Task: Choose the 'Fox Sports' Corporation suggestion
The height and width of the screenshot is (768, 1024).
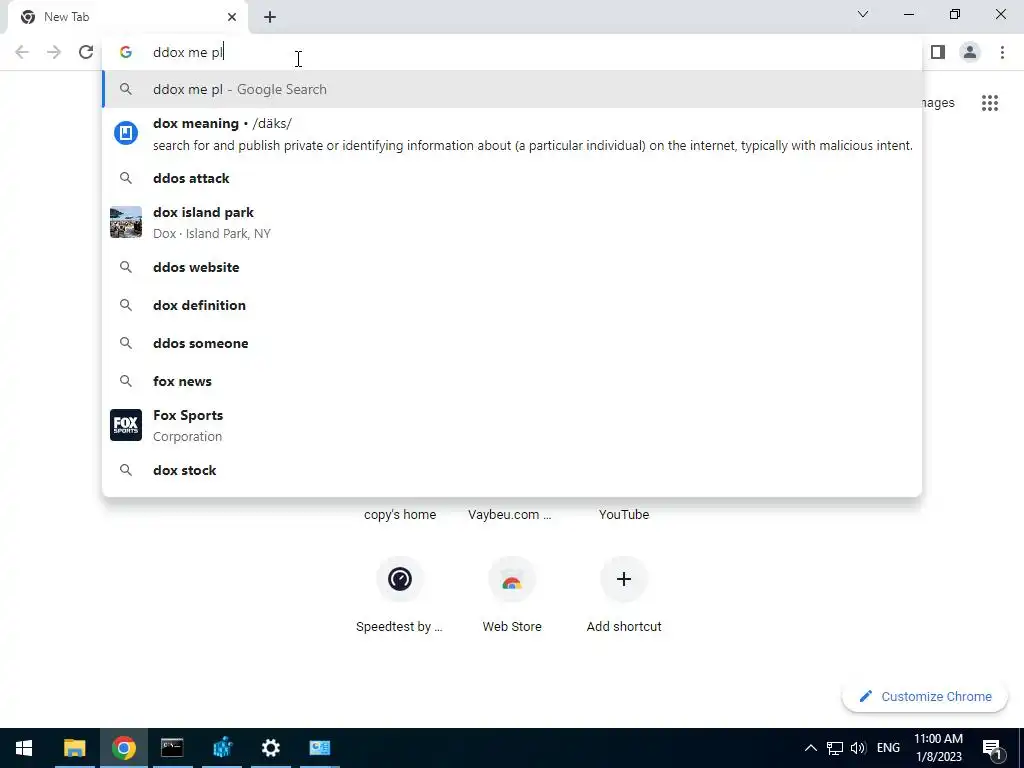Action: (x=512, y=425)
